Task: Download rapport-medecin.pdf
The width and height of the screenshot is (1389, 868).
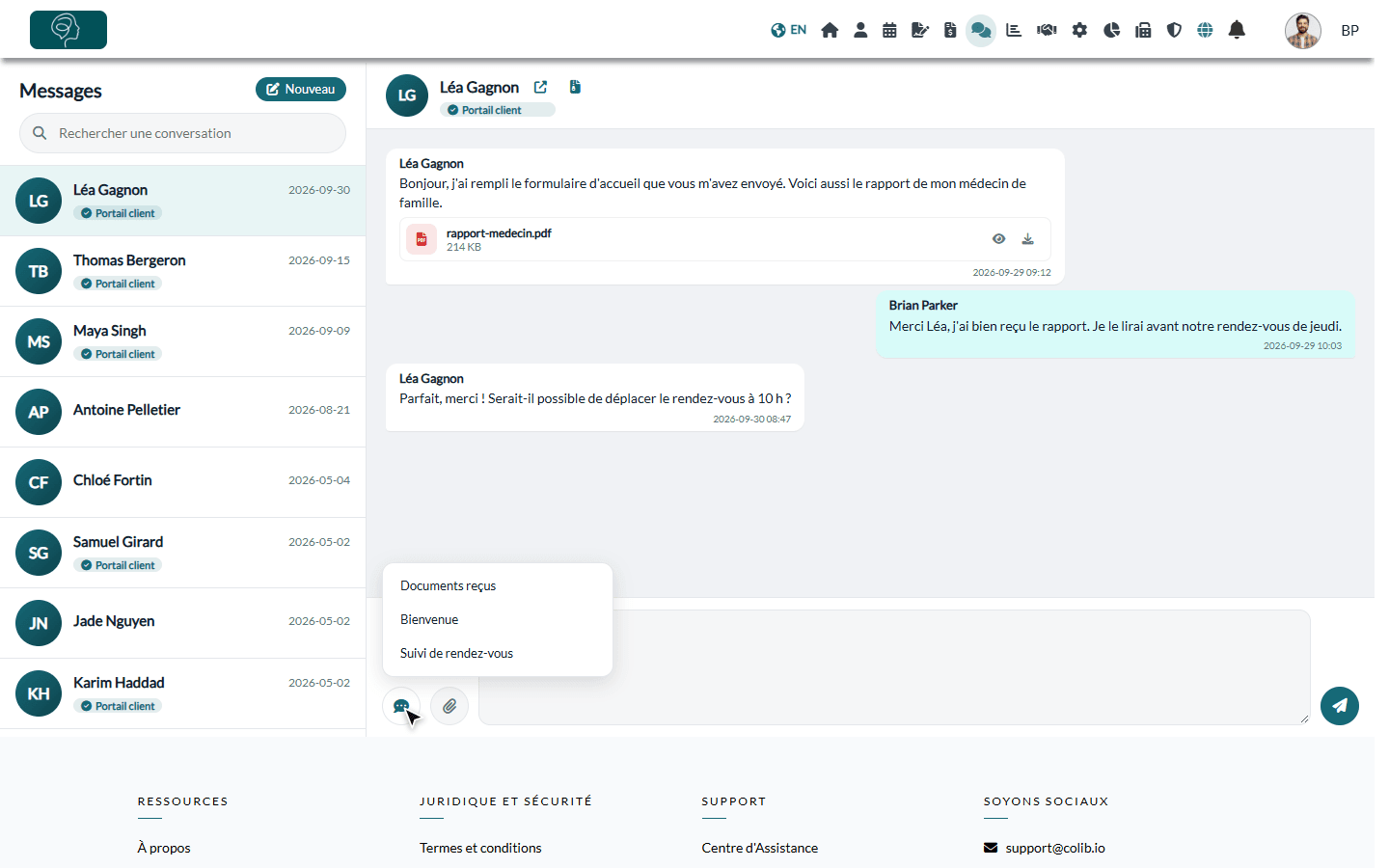Action: coord(1028,239)
